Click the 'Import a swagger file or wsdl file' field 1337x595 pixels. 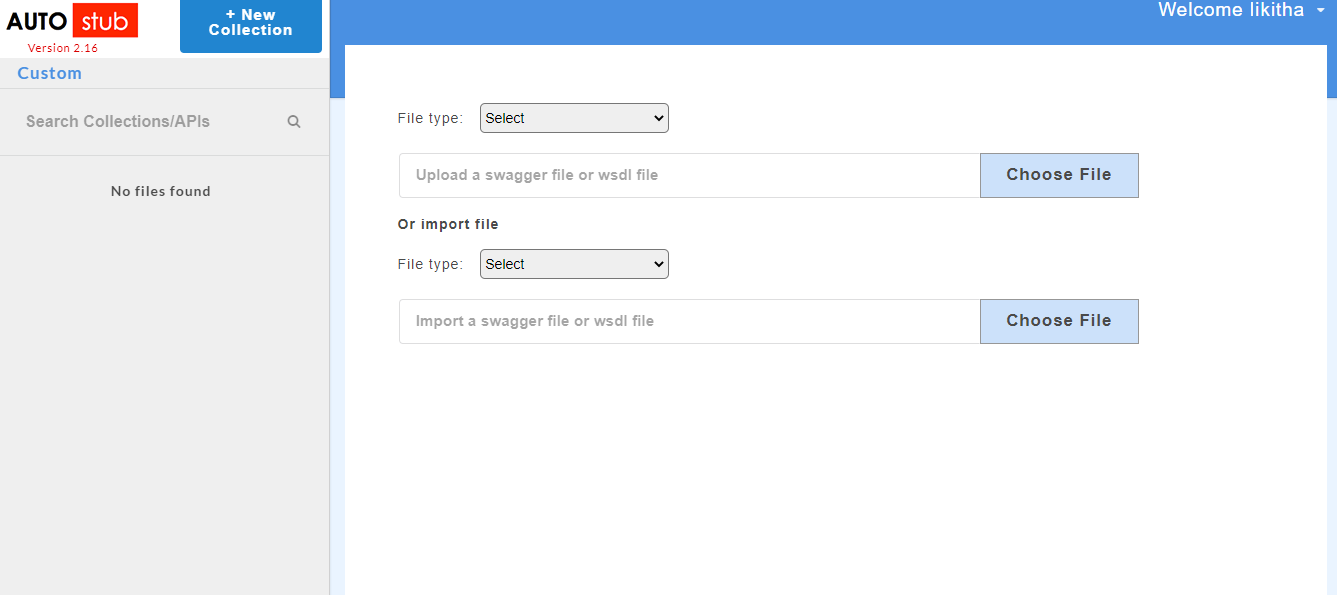pyautogui.click(x=689, y=321)
